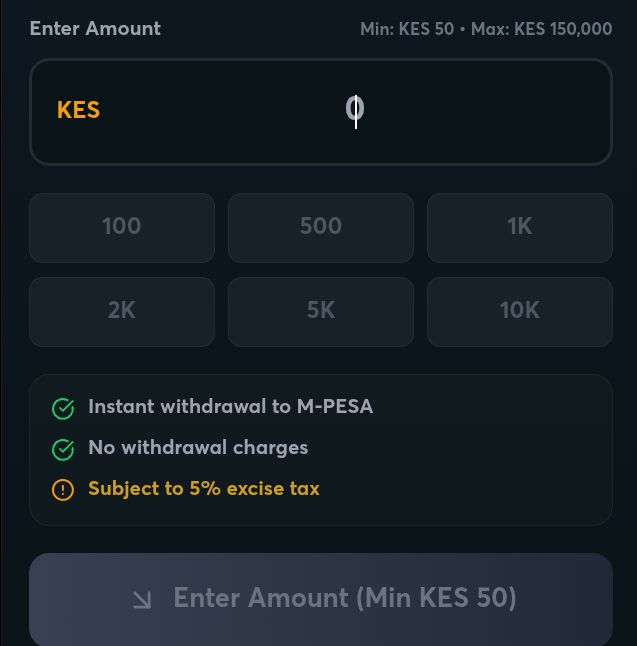Screen dimensions: 637x646
Task: Click the arrow icon in the Enter Amount button
Action: coord(142,599)
